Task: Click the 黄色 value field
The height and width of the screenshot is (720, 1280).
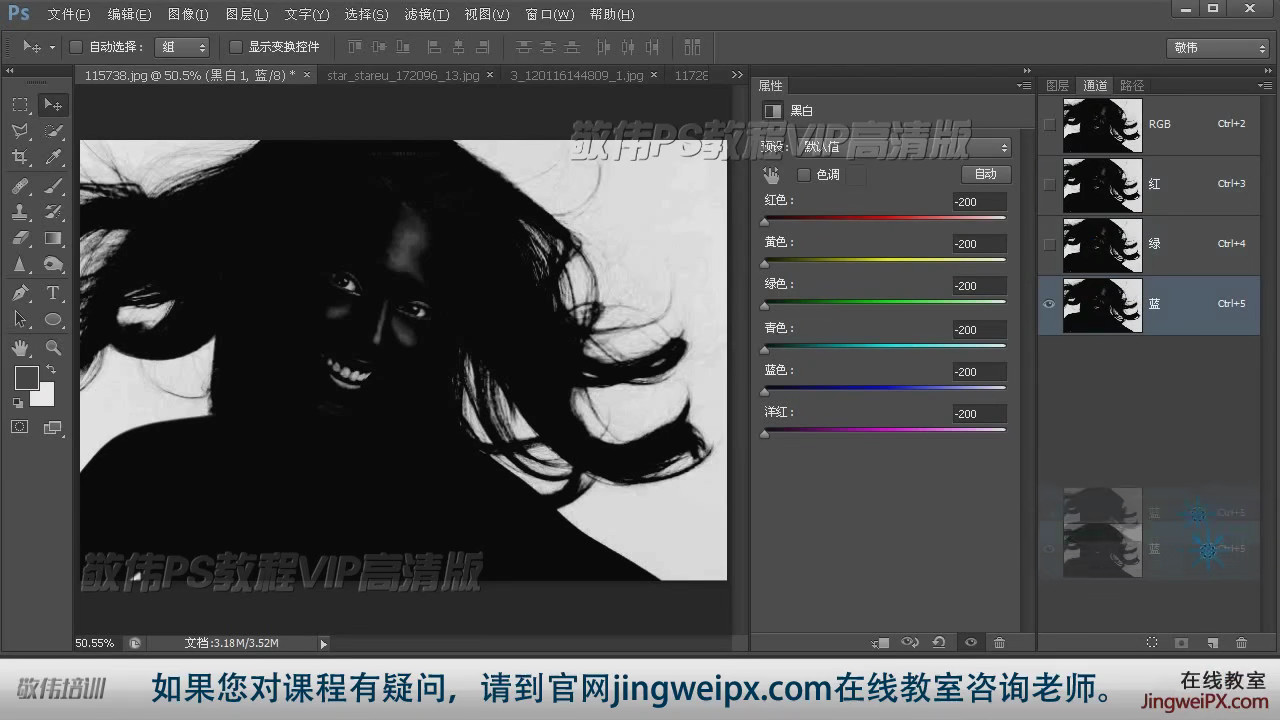Action: [x=979, y=244]
